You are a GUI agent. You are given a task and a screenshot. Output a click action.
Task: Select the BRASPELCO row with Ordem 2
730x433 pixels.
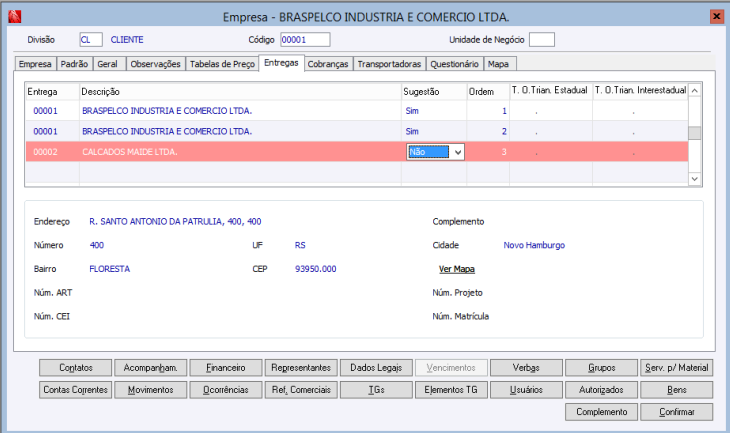[x=357, y=131]
